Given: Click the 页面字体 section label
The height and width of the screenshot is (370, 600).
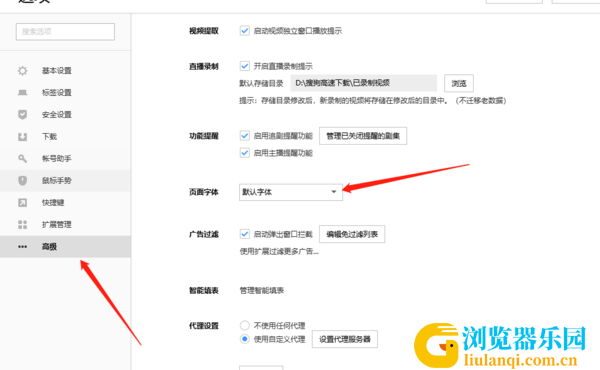Looking at the screenshot, I should (x=204, y=192).
